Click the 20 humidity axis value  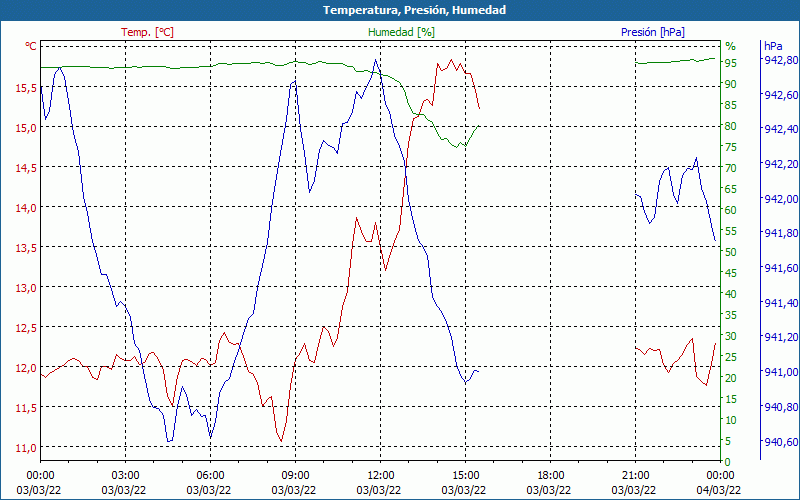click(731, 378)
